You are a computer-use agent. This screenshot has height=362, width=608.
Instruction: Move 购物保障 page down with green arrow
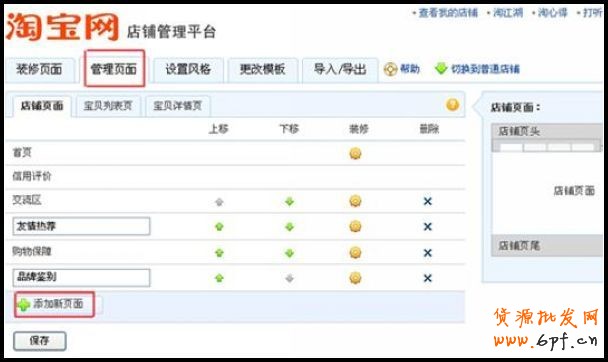pyautogui.click(x=289, y=253)
